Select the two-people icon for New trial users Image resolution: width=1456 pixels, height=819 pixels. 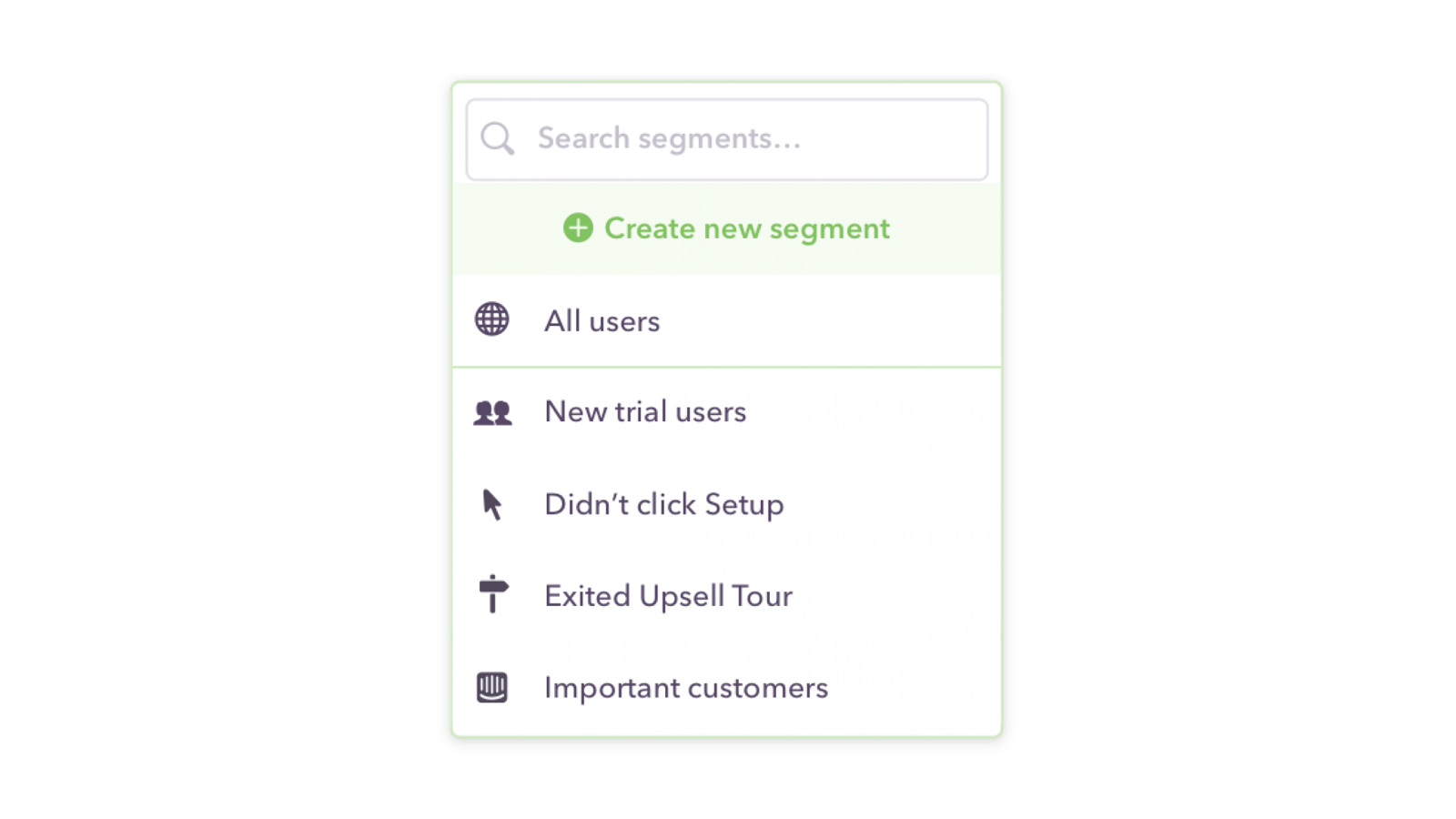click(491, 411)
